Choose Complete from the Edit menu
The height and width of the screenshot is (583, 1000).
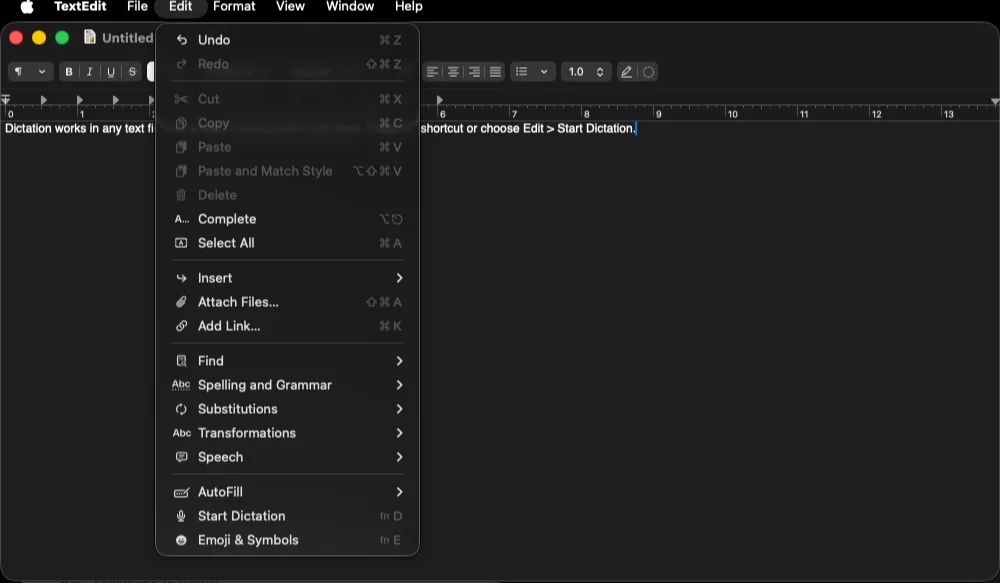[287, 219]
